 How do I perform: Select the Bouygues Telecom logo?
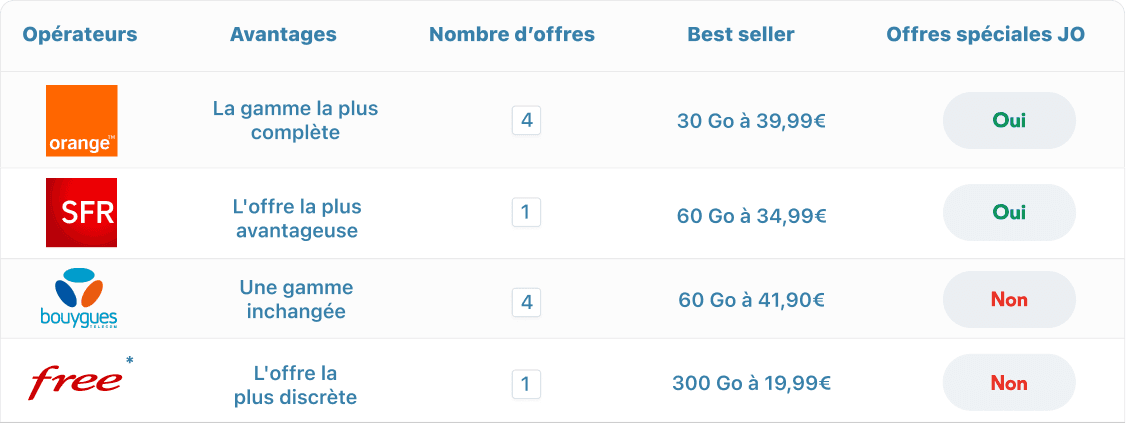click(x=81, y=299)
